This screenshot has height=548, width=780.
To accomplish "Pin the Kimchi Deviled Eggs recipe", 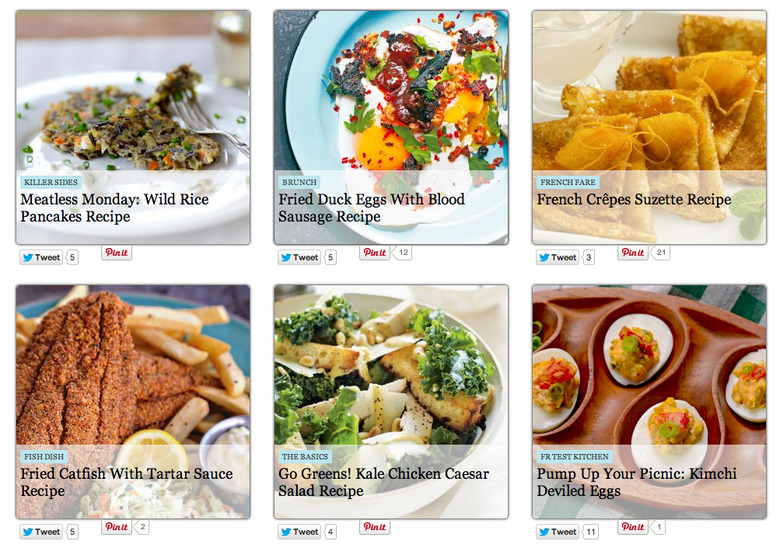I will 633,527.
